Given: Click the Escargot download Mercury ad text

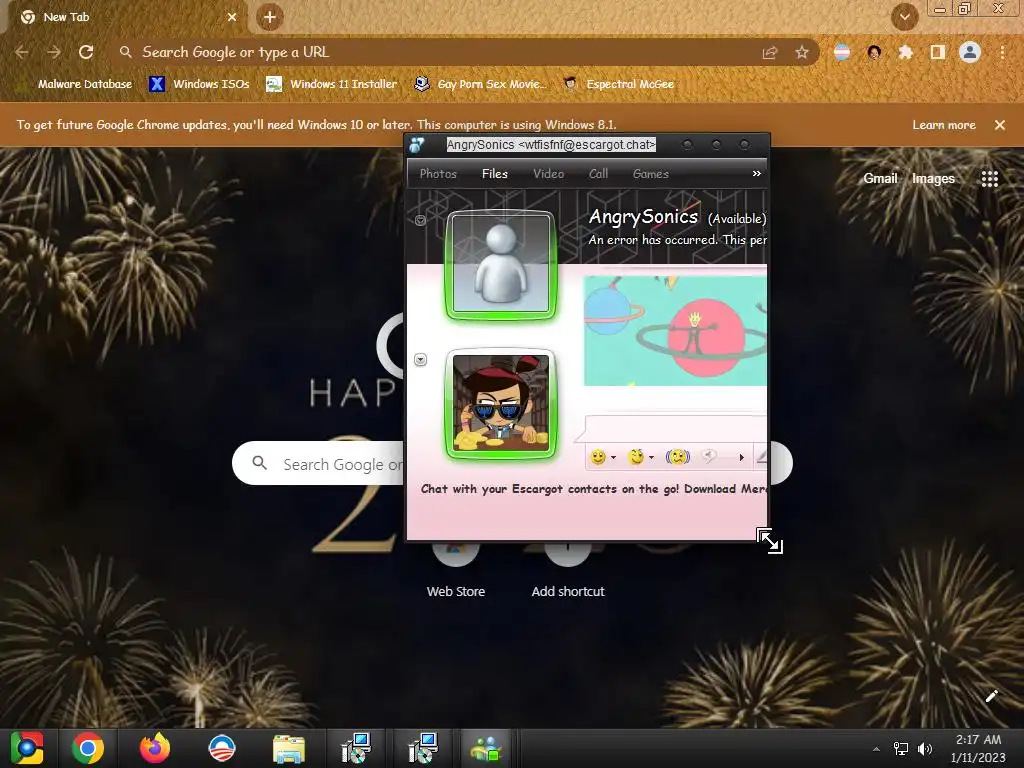Looking at the screenshot, I should pyautogui.click(x=593, y=489).
